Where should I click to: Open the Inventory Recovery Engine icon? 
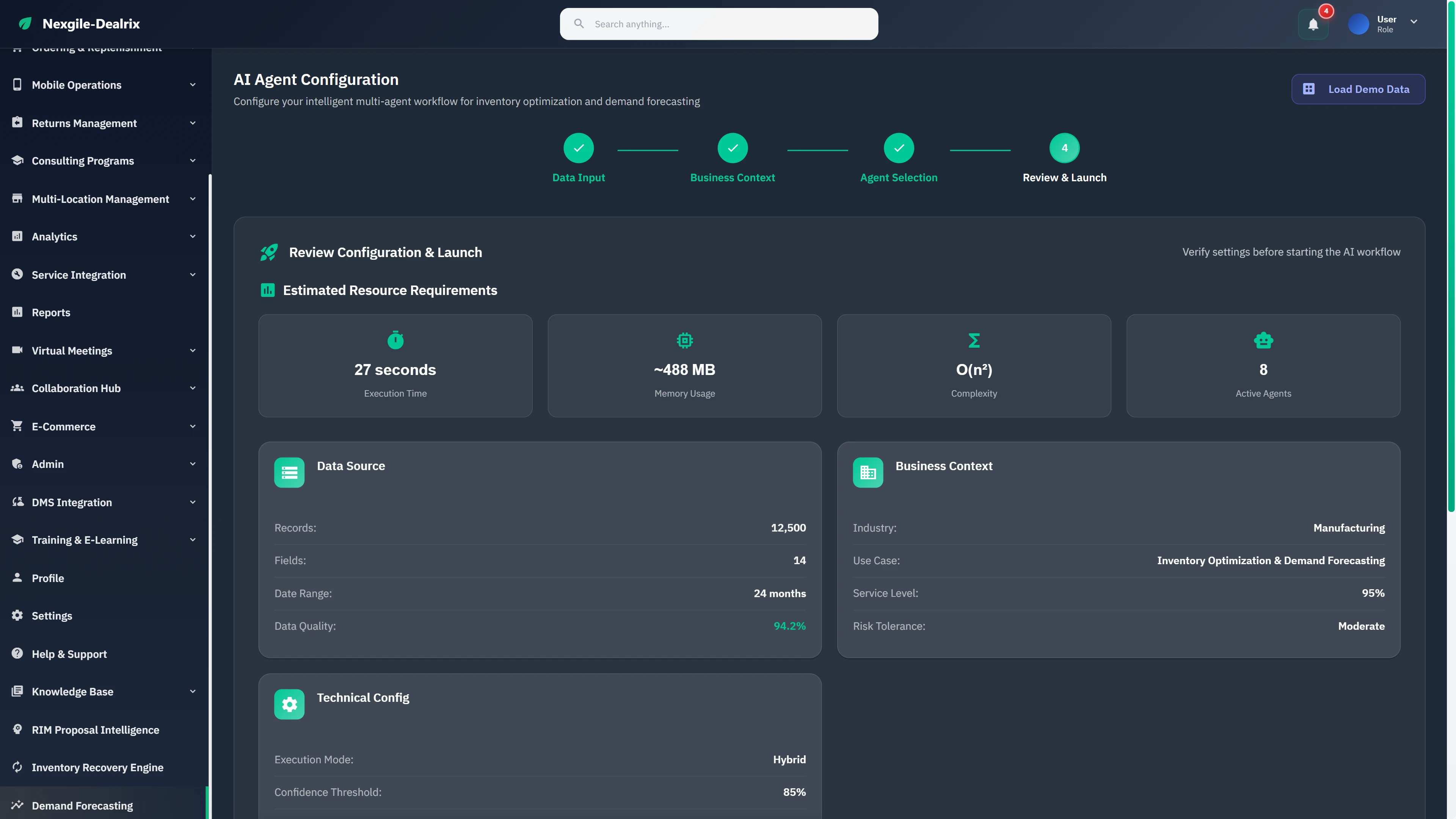[17, 767]
